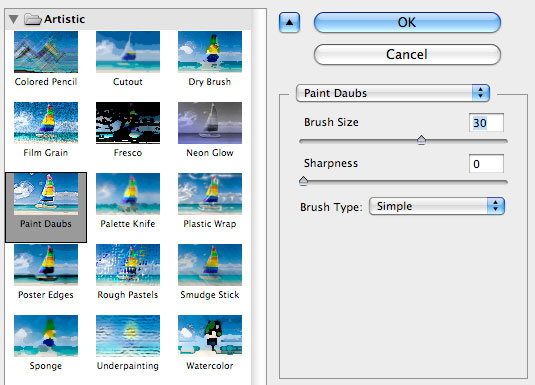Click the Brush Size label

[x=331, y=122]
